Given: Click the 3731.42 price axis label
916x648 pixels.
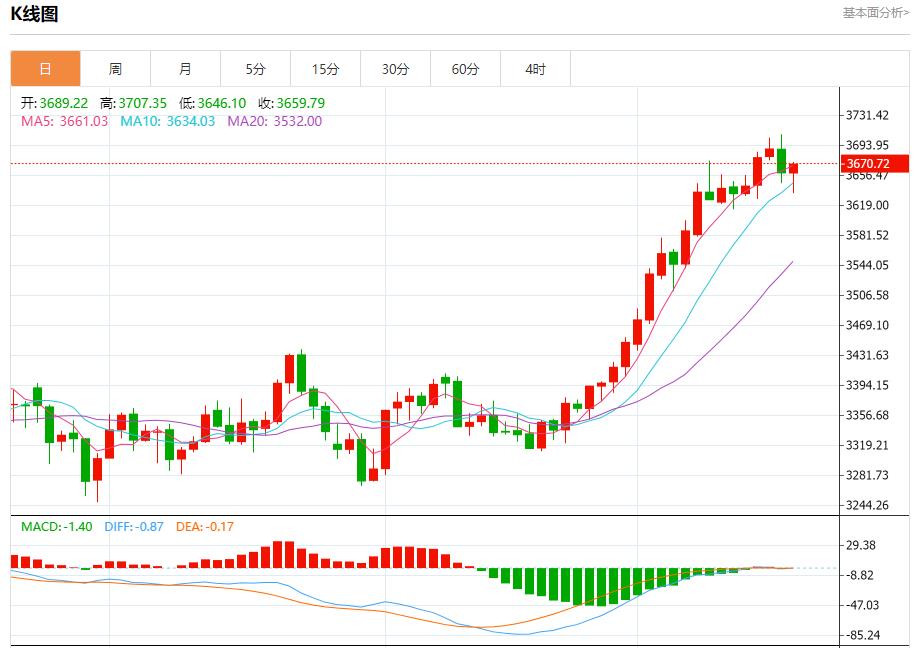Looking at the screenshot, I should pyautogui.click(x=866, y=115).
